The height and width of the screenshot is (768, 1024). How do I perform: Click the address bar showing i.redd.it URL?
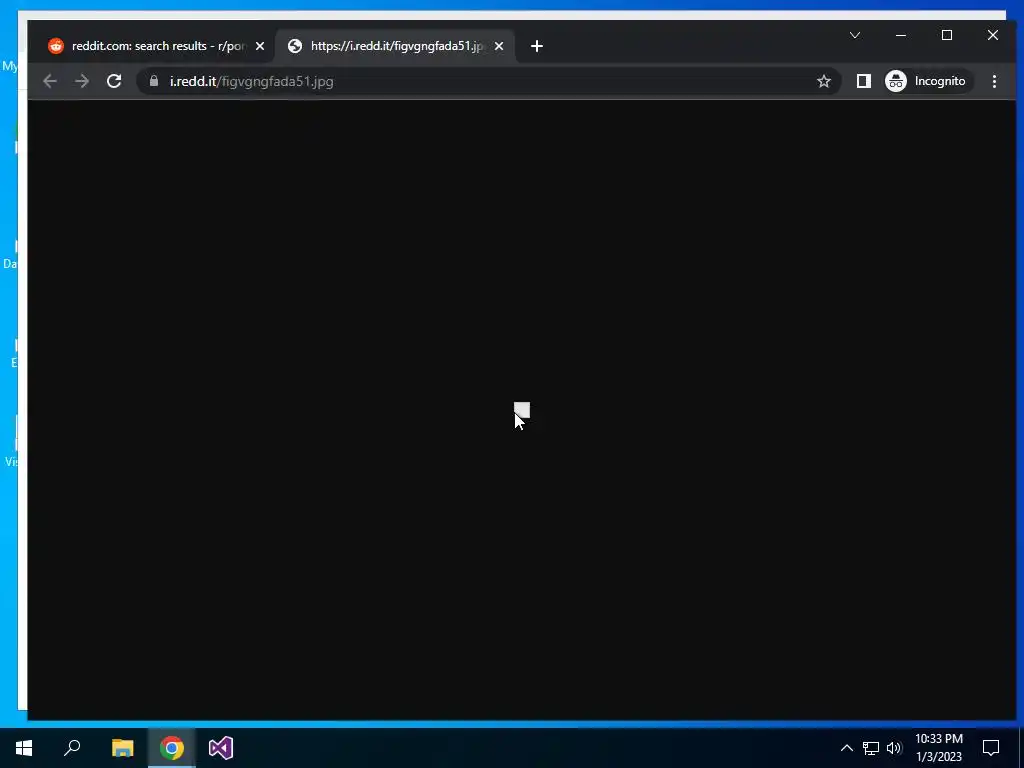pyautogui.click(x=488, y=81)
